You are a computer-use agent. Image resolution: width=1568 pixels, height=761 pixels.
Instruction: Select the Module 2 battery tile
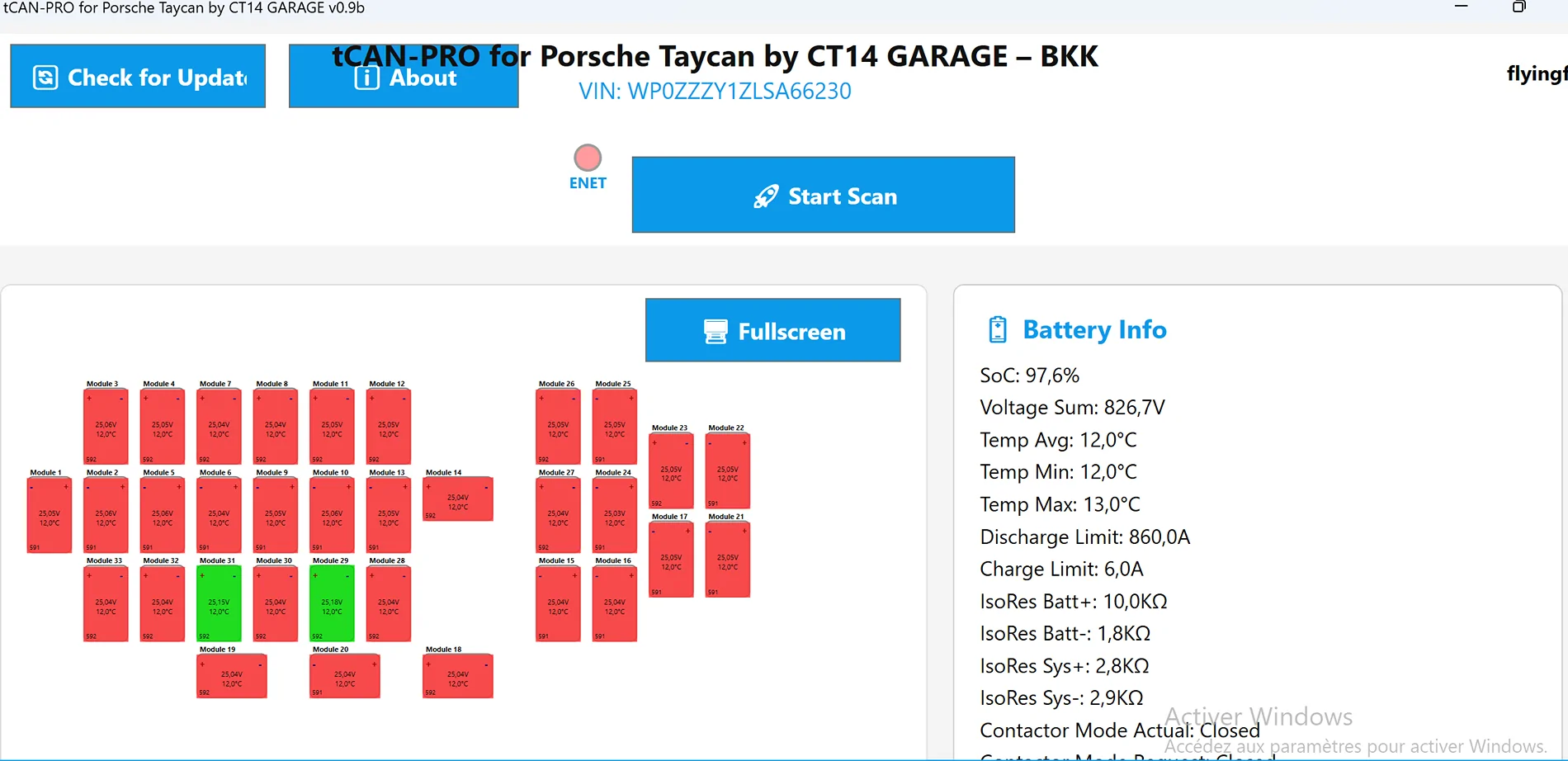click(x=106, y=515)
